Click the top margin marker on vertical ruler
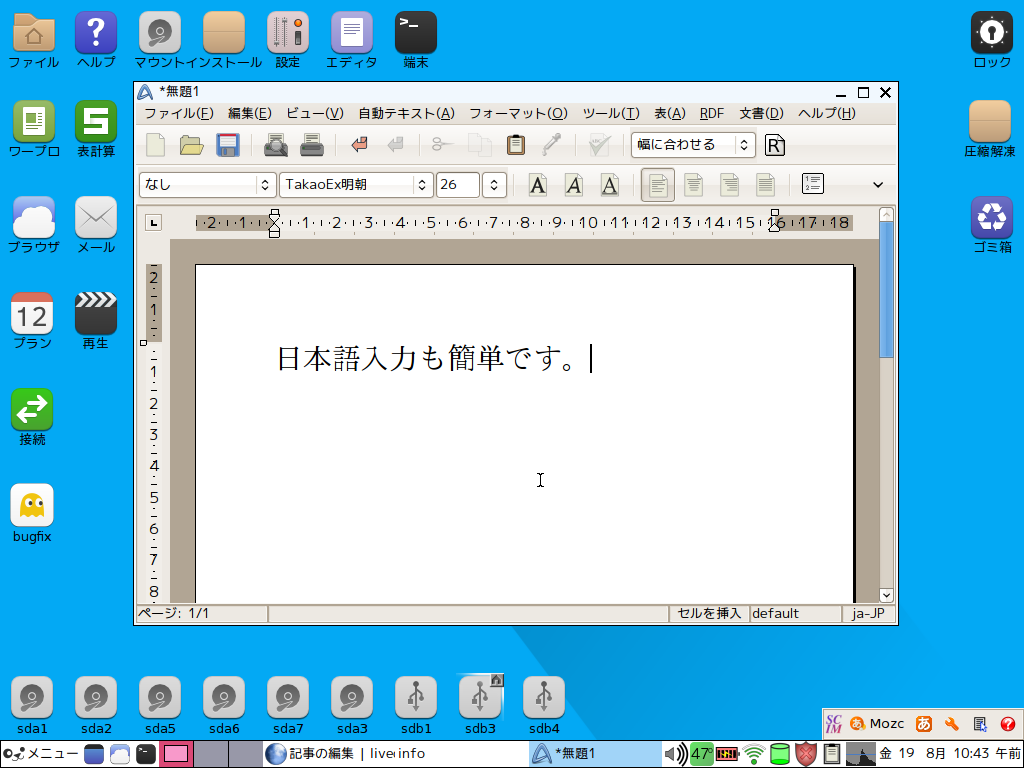1024x768 pixels. pos(144,343)
